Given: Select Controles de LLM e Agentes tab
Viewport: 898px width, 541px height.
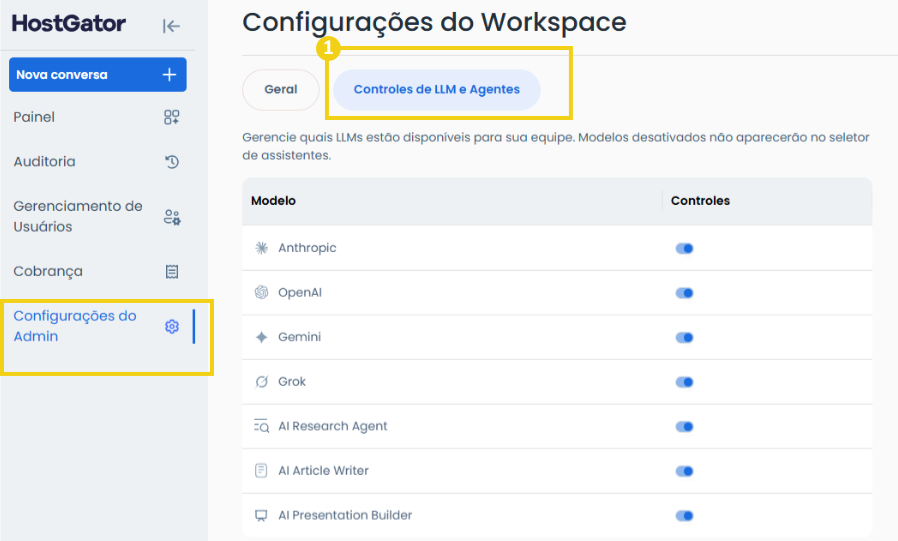Looking at the screenshot, I should pos(437,90).
